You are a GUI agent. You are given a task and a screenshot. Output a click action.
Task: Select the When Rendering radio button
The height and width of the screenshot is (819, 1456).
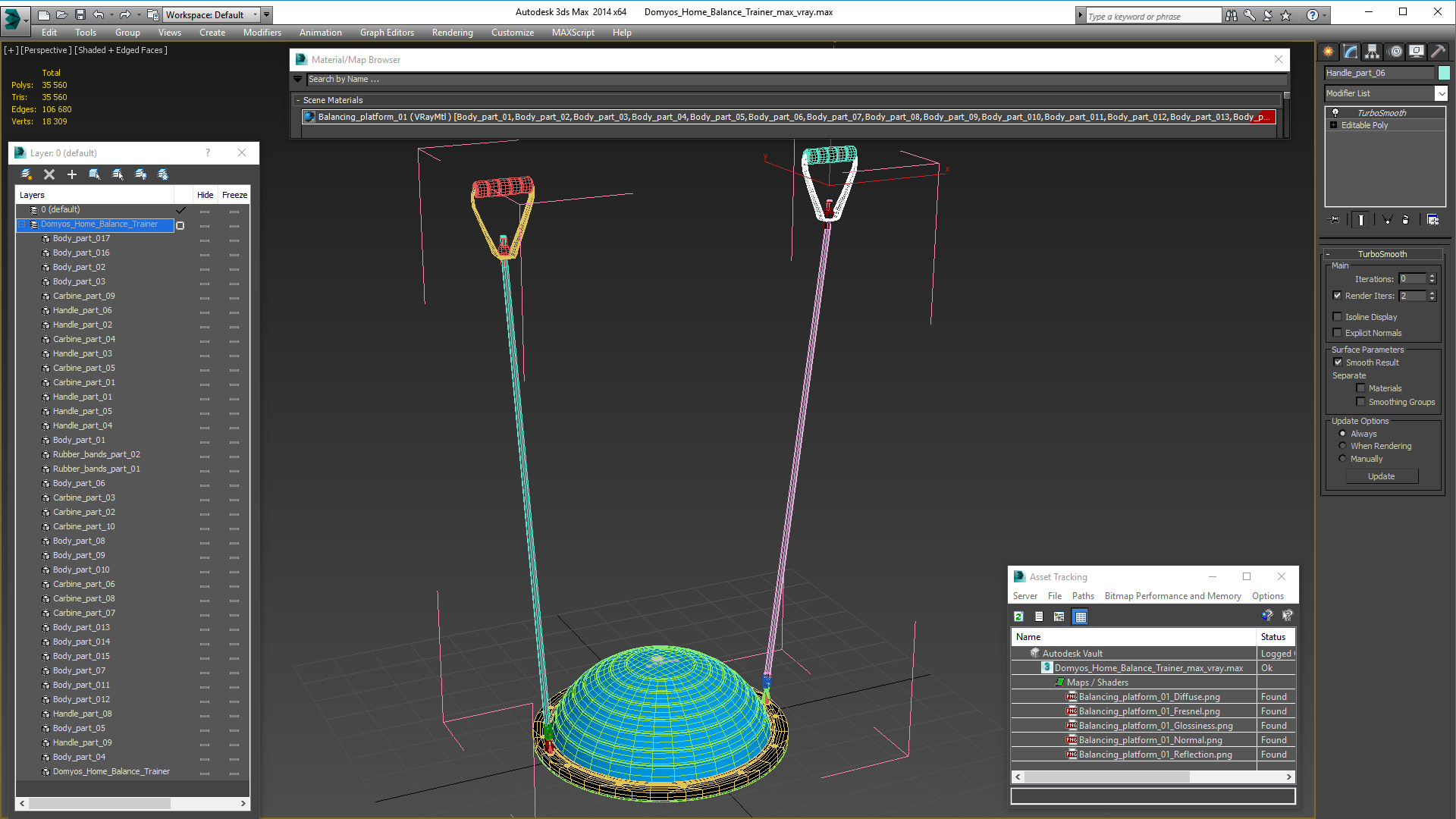click(x=1342, y=446)
